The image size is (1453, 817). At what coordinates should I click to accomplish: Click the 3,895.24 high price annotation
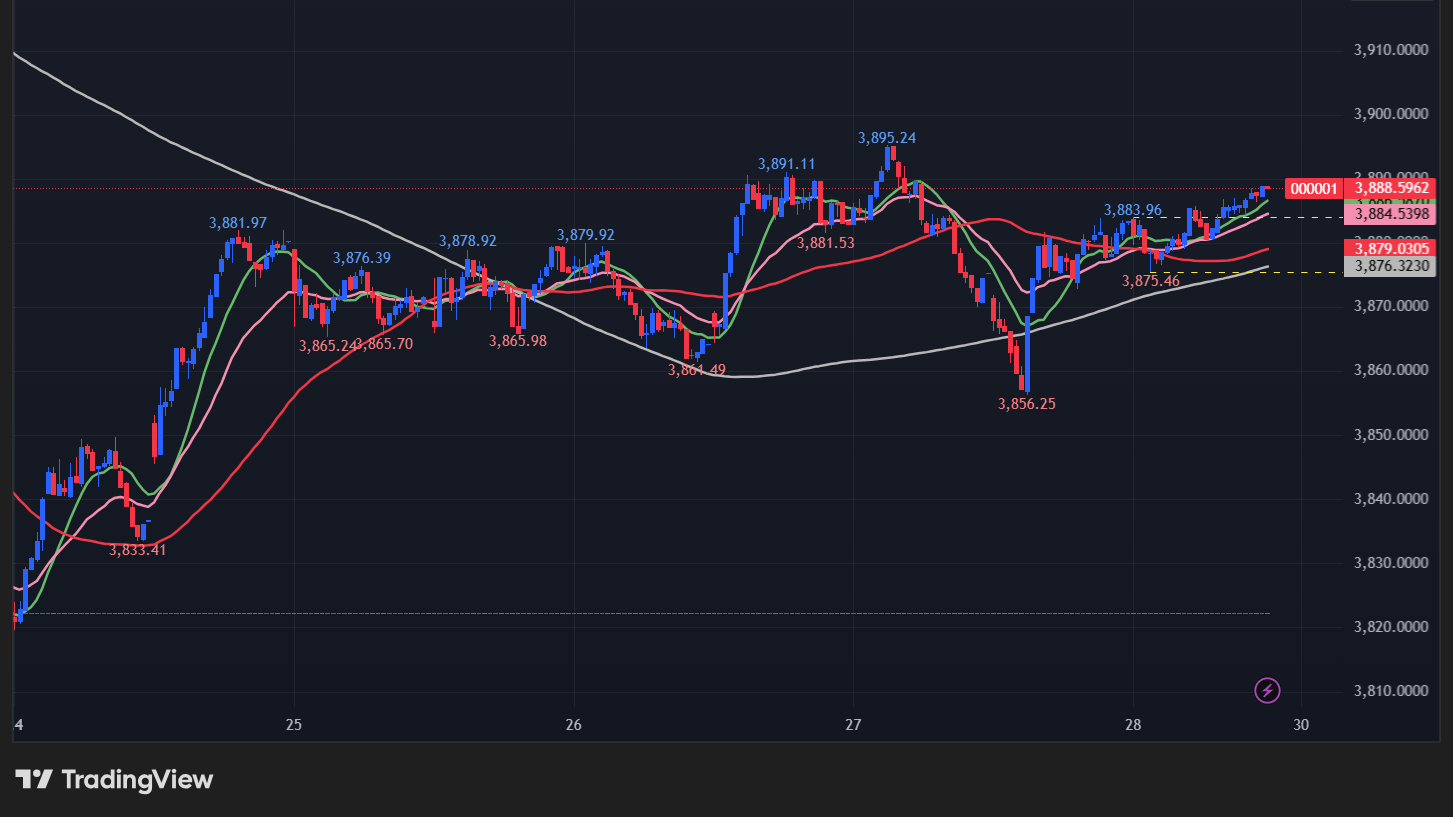pos(887,138)
